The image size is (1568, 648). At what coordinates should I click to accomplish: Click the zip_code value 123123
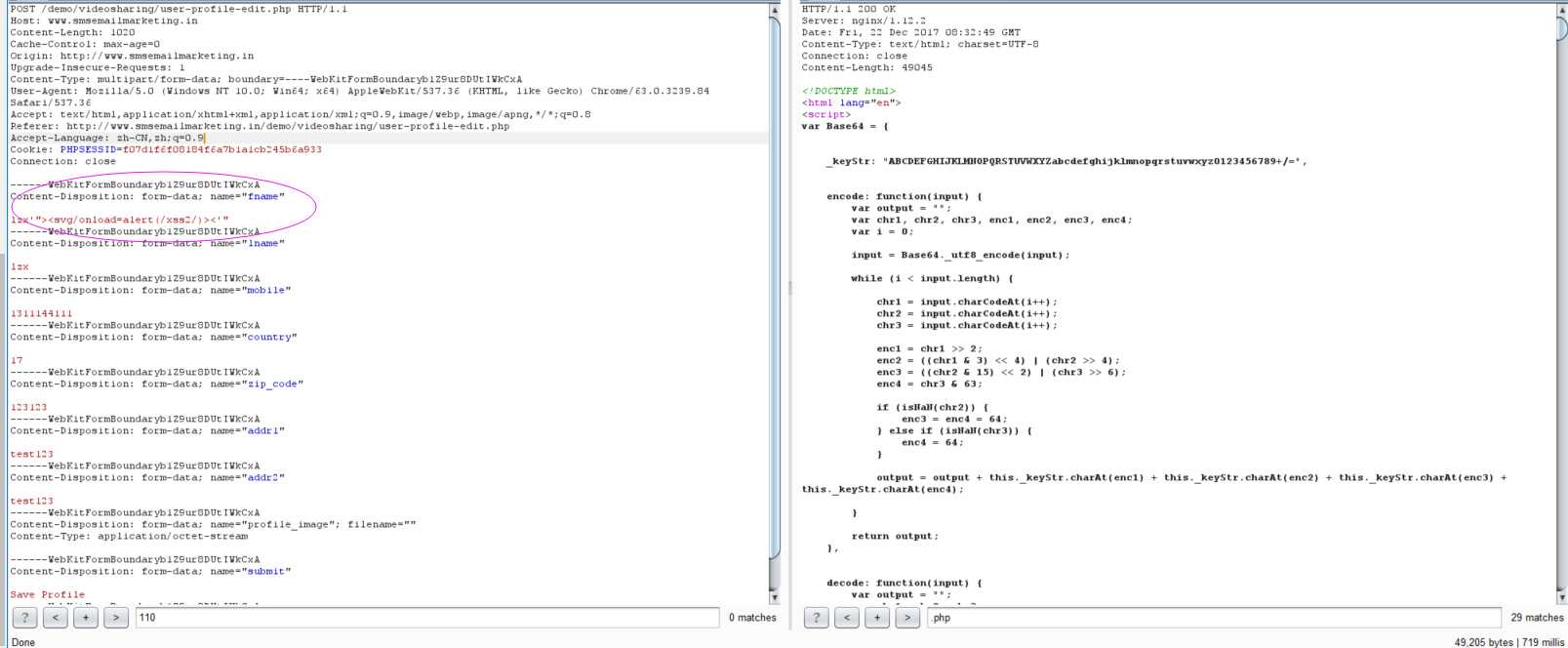tap(28, 407)
